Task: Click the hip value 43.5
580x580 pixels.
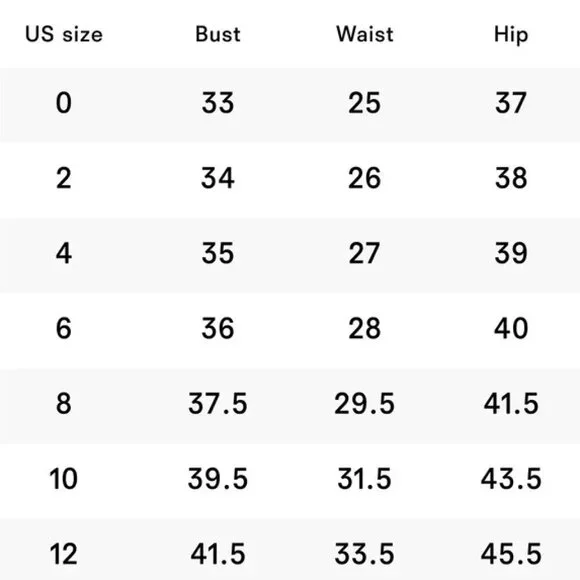Action: click(x=511, y=479)
